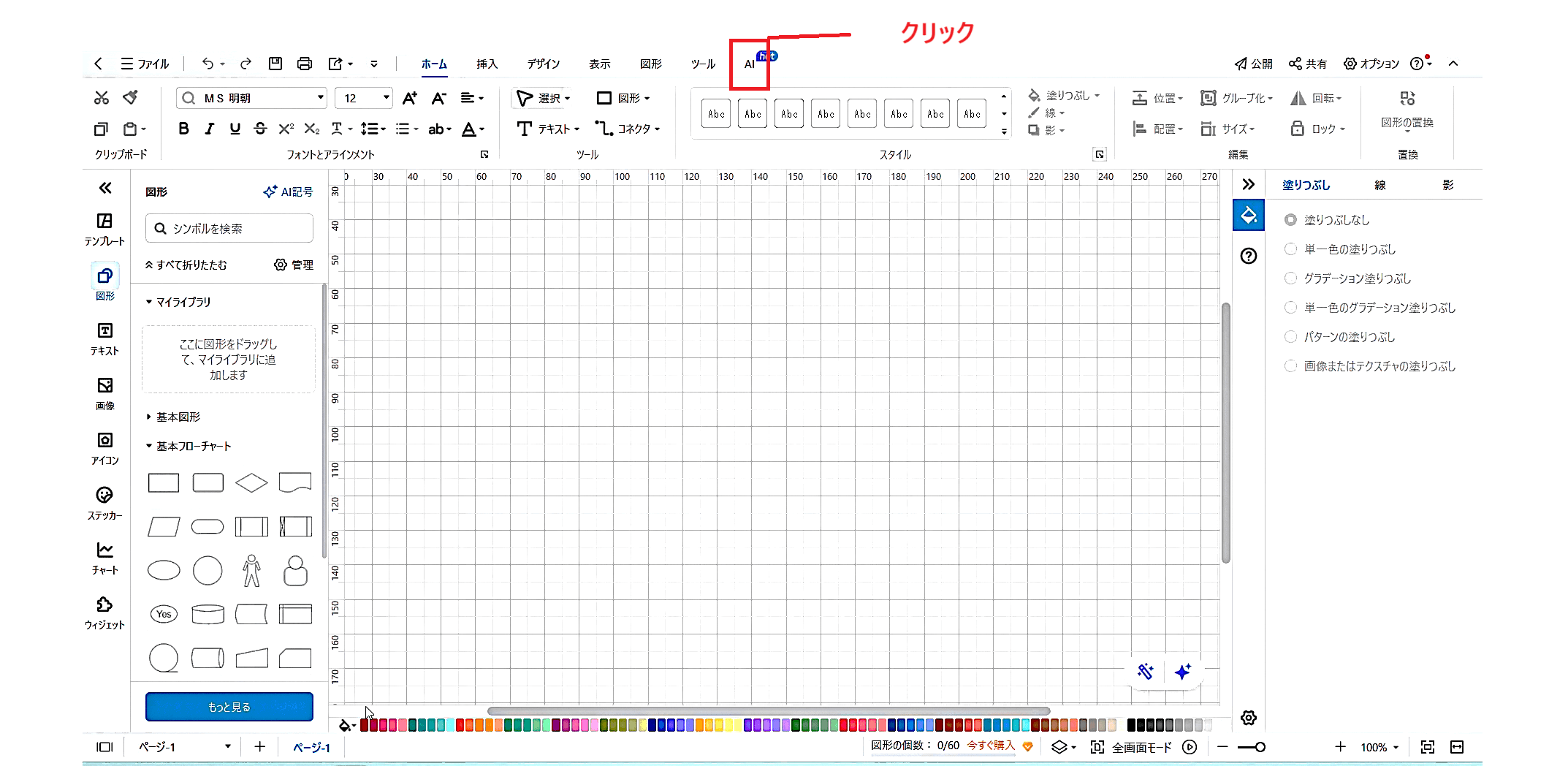Open the Design ribbon tab

(544, 64)
